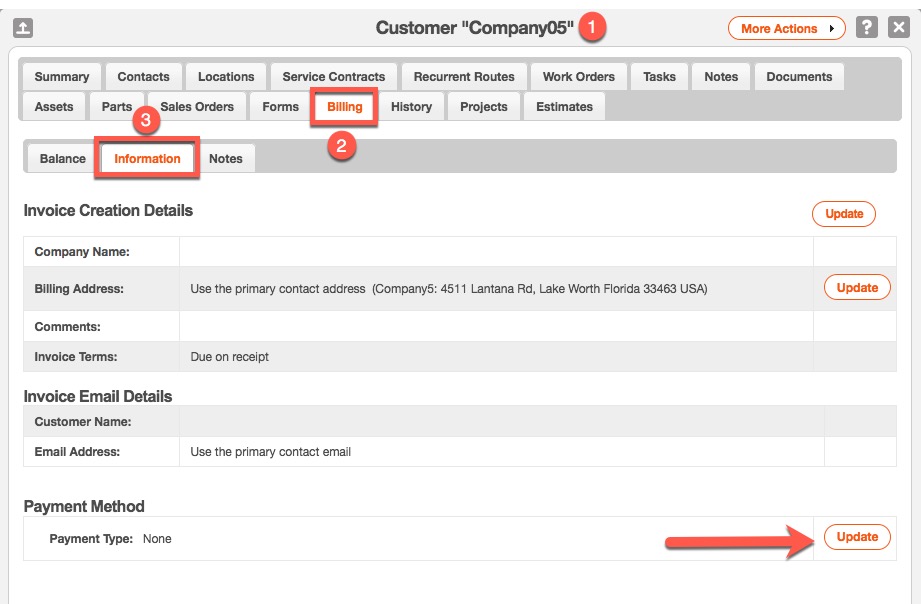Click the upload arrow icon in title bar
Viewport: 921px width, 604px height.
click(x=23, y=28)
